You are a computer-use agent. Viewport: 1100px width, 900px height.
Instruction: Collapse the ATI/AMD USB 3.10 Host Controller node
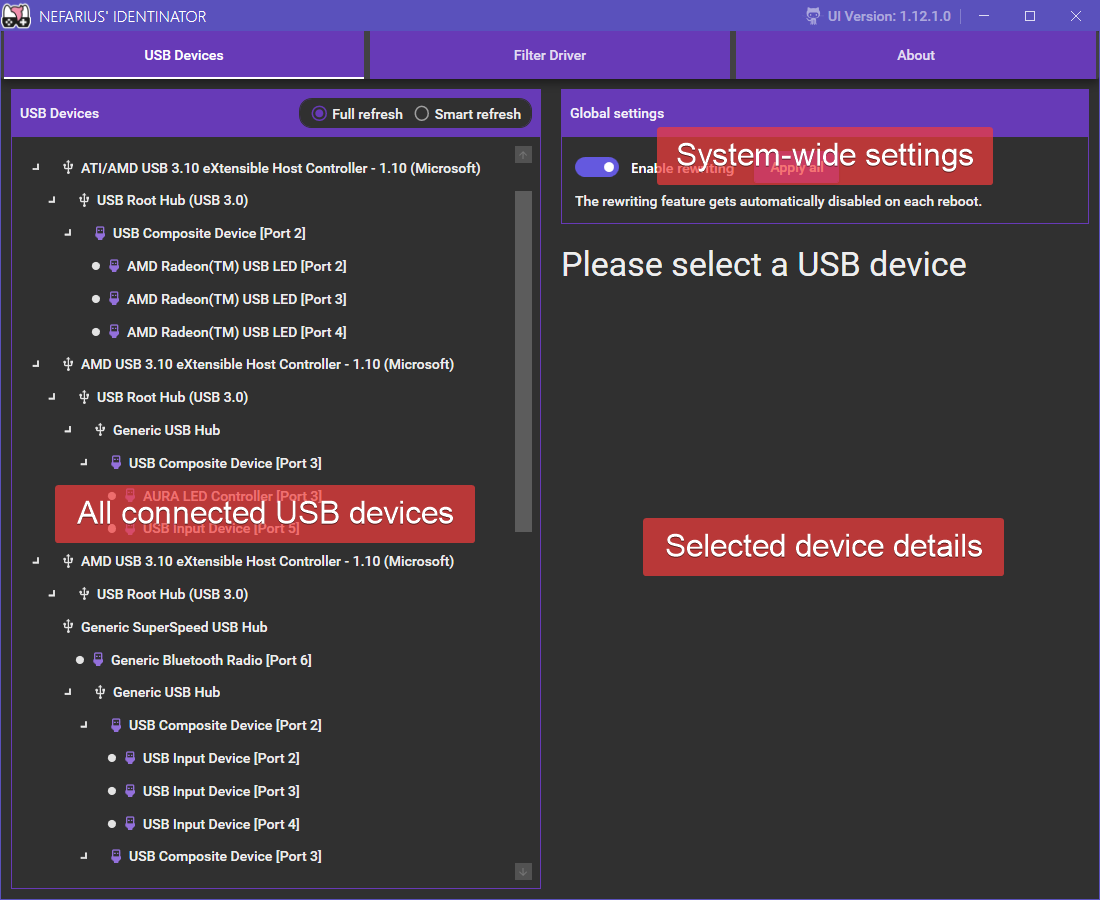pyautogui.click(x=36, y=167)
